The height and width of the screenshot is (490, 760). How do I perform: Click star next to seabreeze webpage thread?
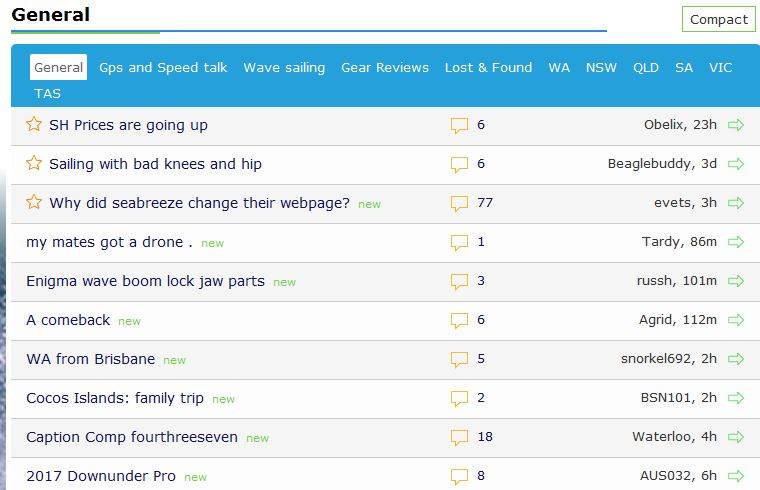pyautogui.click(x=34, y=203)
